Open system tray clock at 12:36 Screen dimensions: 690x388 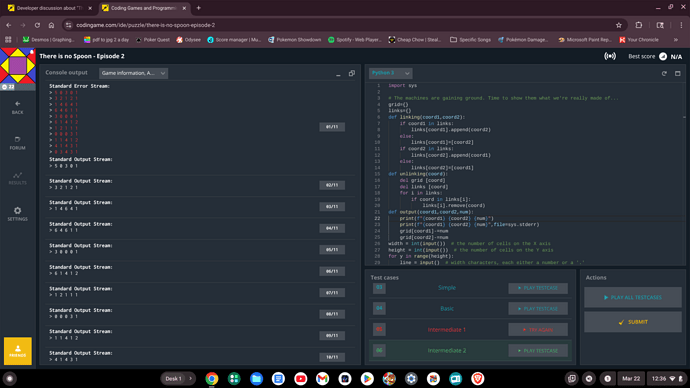pyautogui.click(x=666, y=378)
